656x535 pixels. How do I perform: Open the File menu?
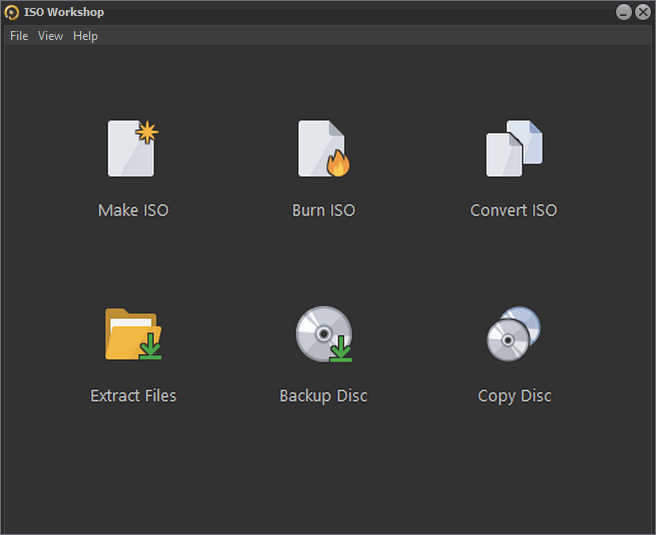point(19,36)
